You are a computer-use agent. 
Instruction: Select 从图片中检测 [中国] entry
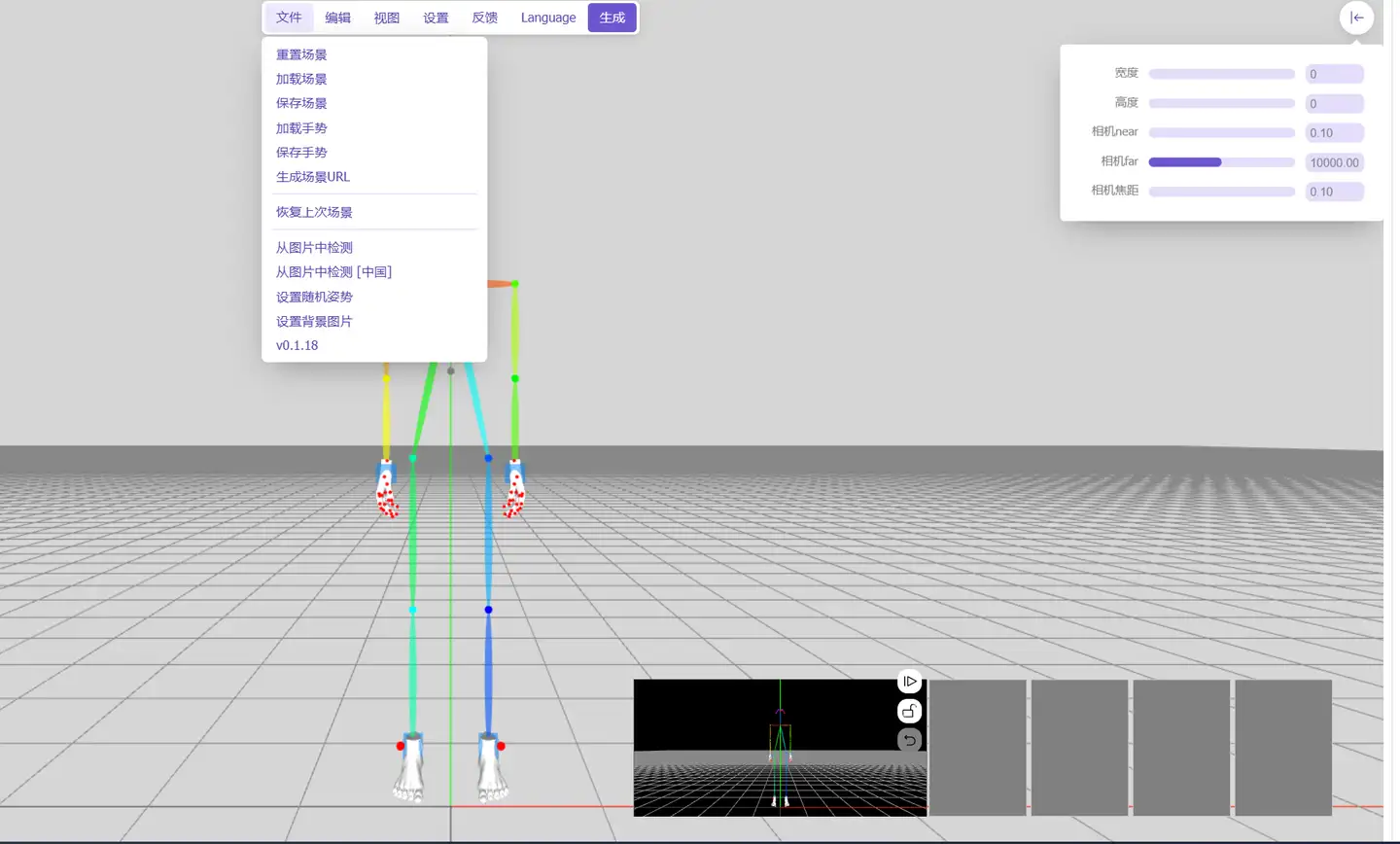click(x=333, y=272)
